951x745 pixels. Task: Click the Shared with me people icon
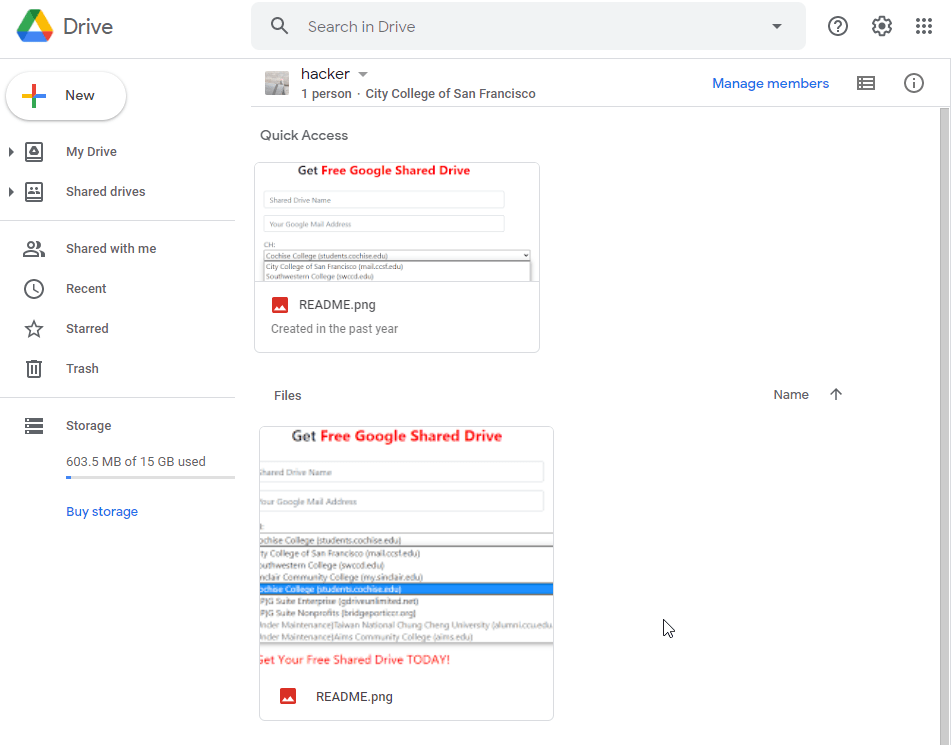coord(34,249)
